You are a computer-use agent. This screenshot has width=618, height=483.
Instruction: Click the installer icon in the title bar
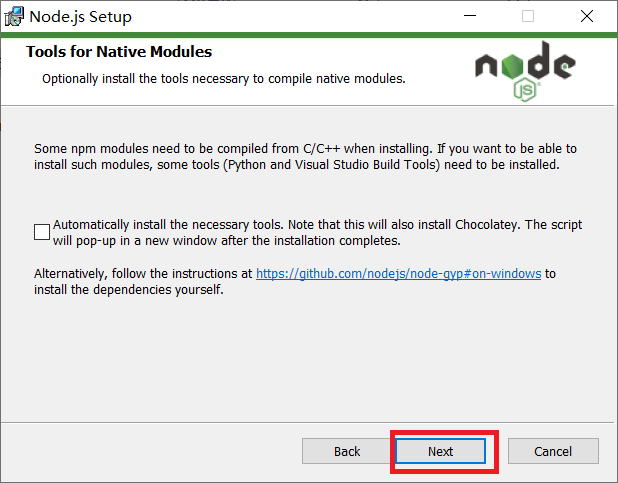point(14,17)
